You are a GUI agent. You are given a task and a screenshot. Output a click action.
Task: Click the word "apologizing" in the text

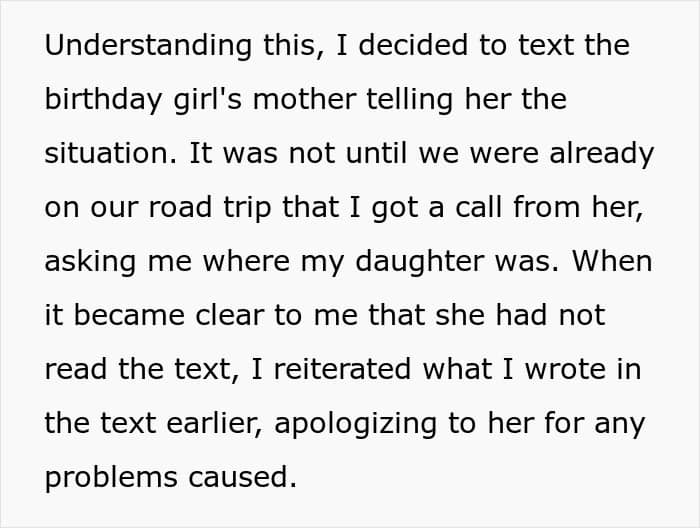(355, 424)
